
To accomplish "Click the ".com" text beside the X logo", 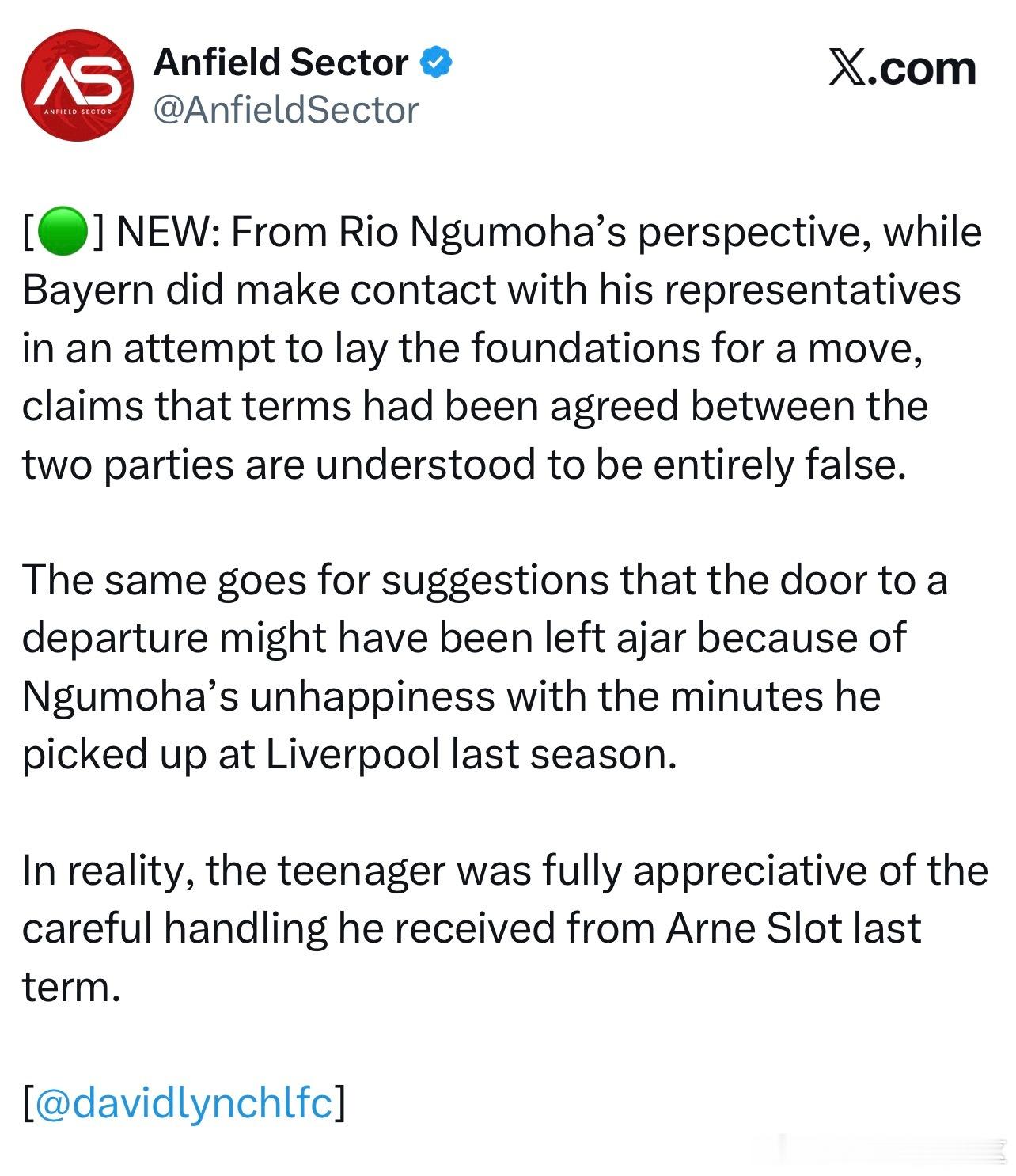I will pos(923,68).
